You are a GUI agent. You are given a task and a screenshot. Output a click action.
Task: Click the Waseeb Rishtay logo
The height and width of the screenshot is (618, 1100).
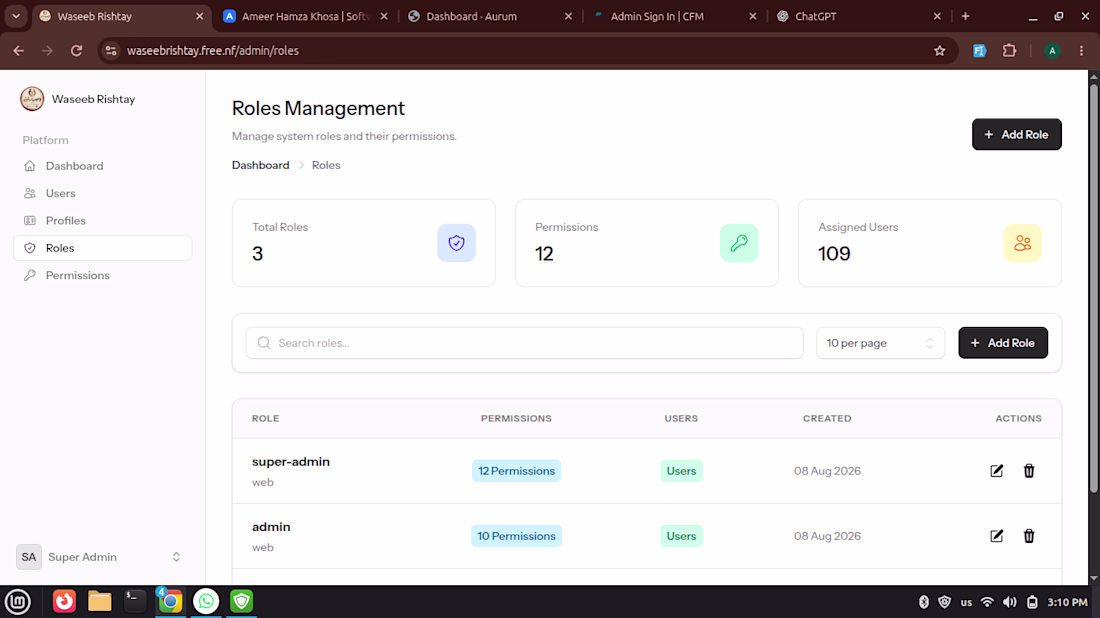(x=32, y=99)
